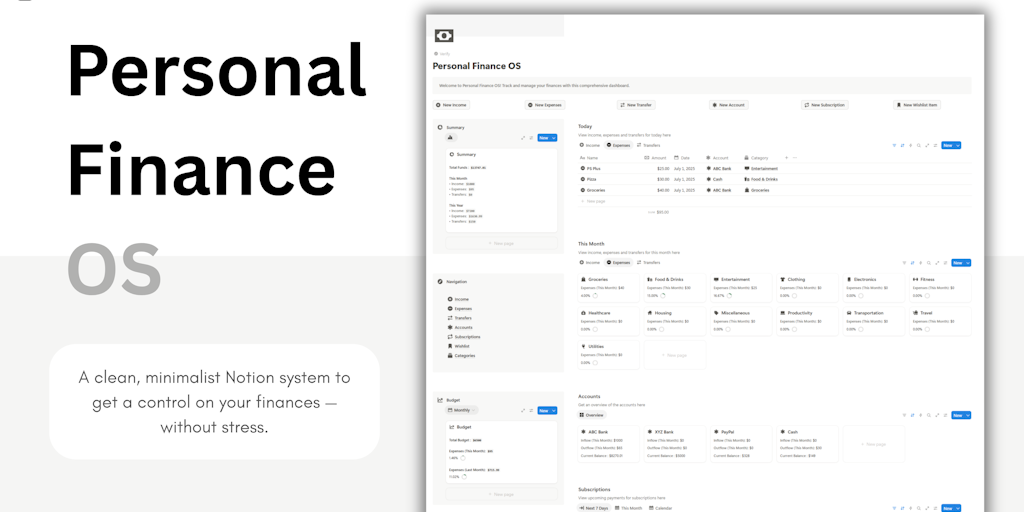
Task: Click expand icon in Budget panel header
Action: (x=523, y=411)
